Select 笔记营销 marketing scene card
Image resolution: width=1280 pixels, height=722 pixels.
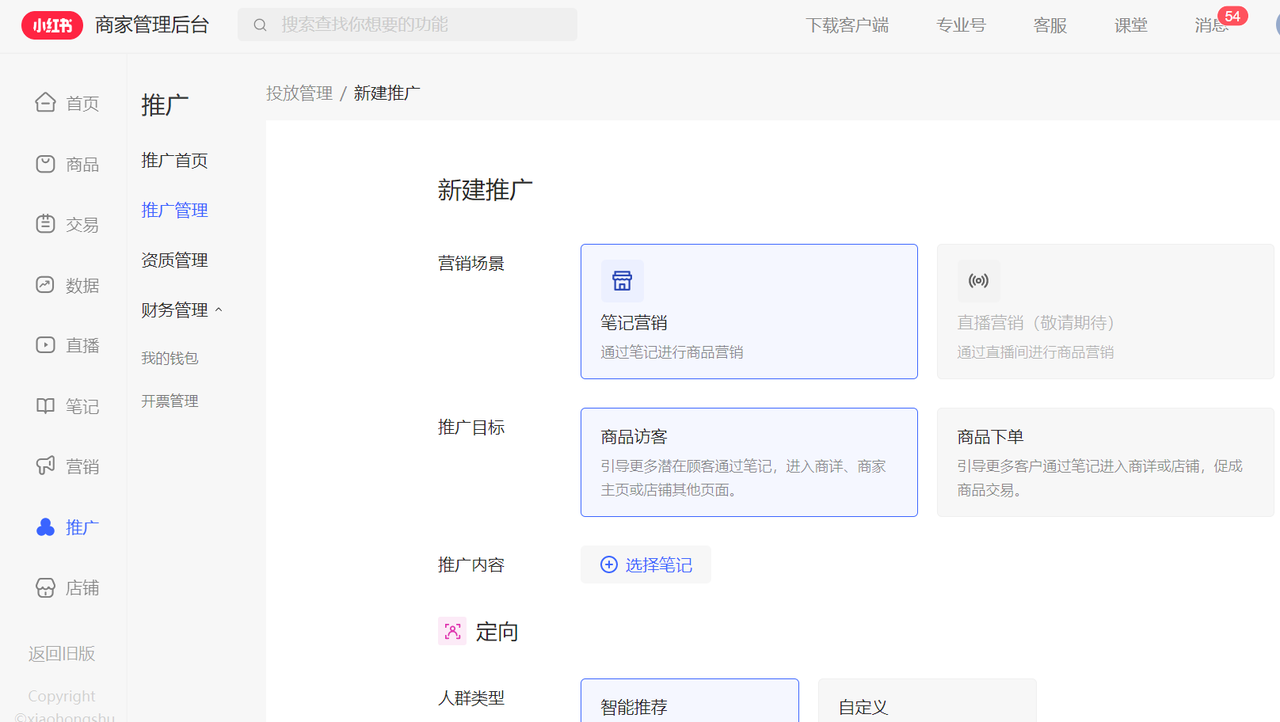[x=749, y=311]
